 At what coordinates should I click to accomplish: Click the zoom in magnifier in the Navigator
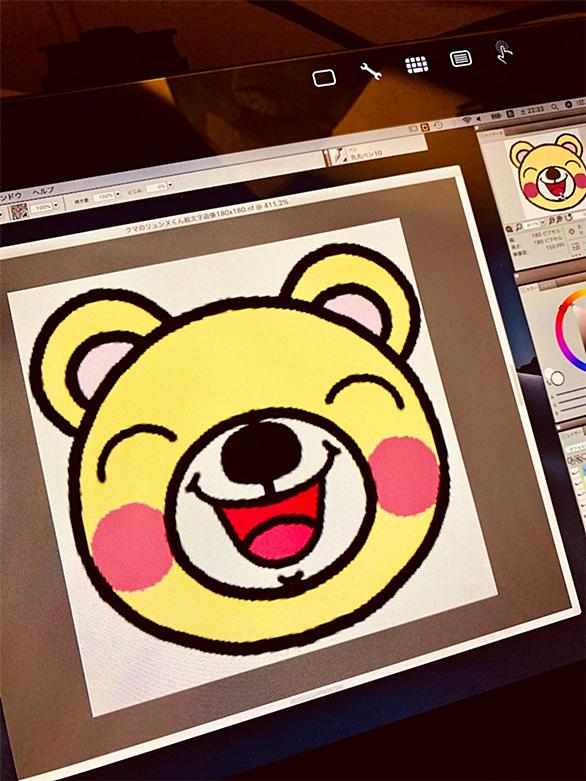[x=519, y=227]
